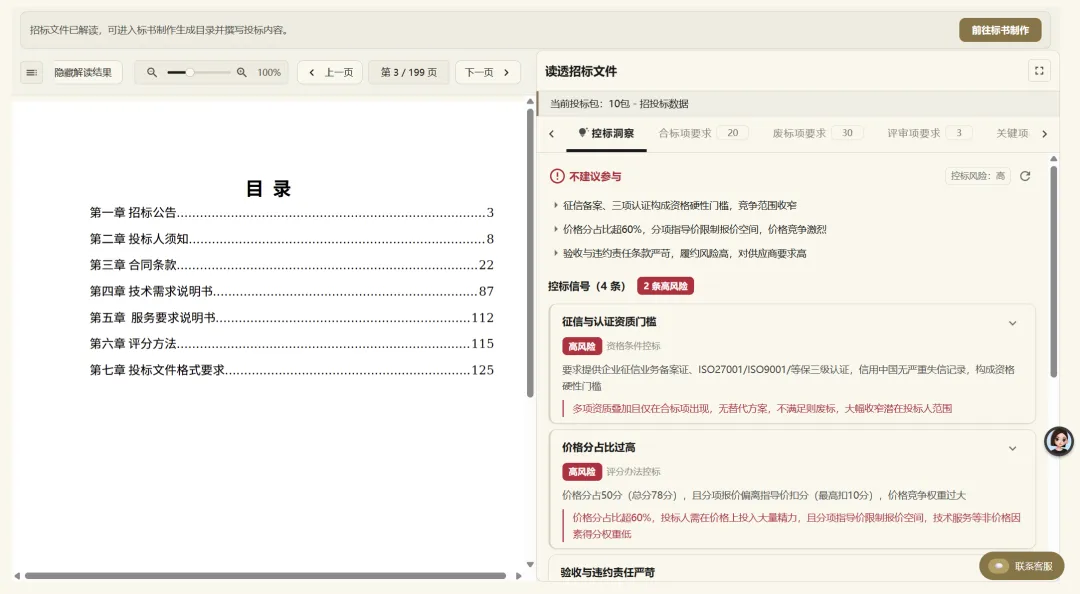This screenshot has width=1080, height=594.
Task: Click the 控标风险: 高 badge
Action: click(x=977, y=176)
